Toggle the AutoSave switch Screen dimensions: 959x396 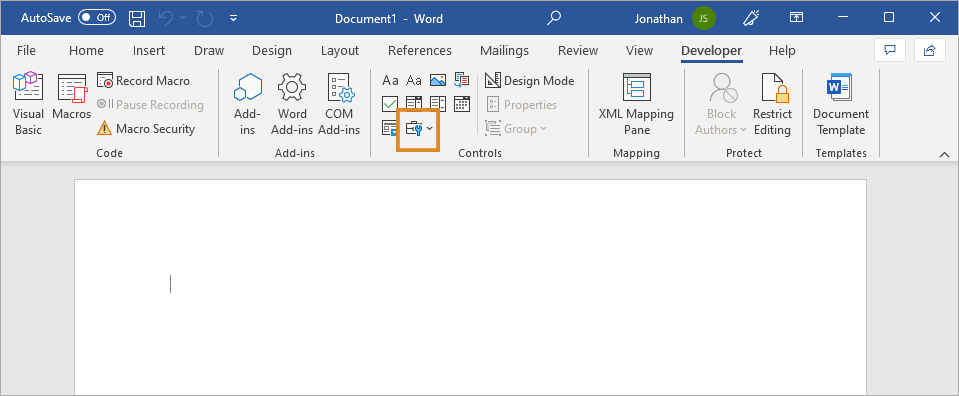coord(97,18)
